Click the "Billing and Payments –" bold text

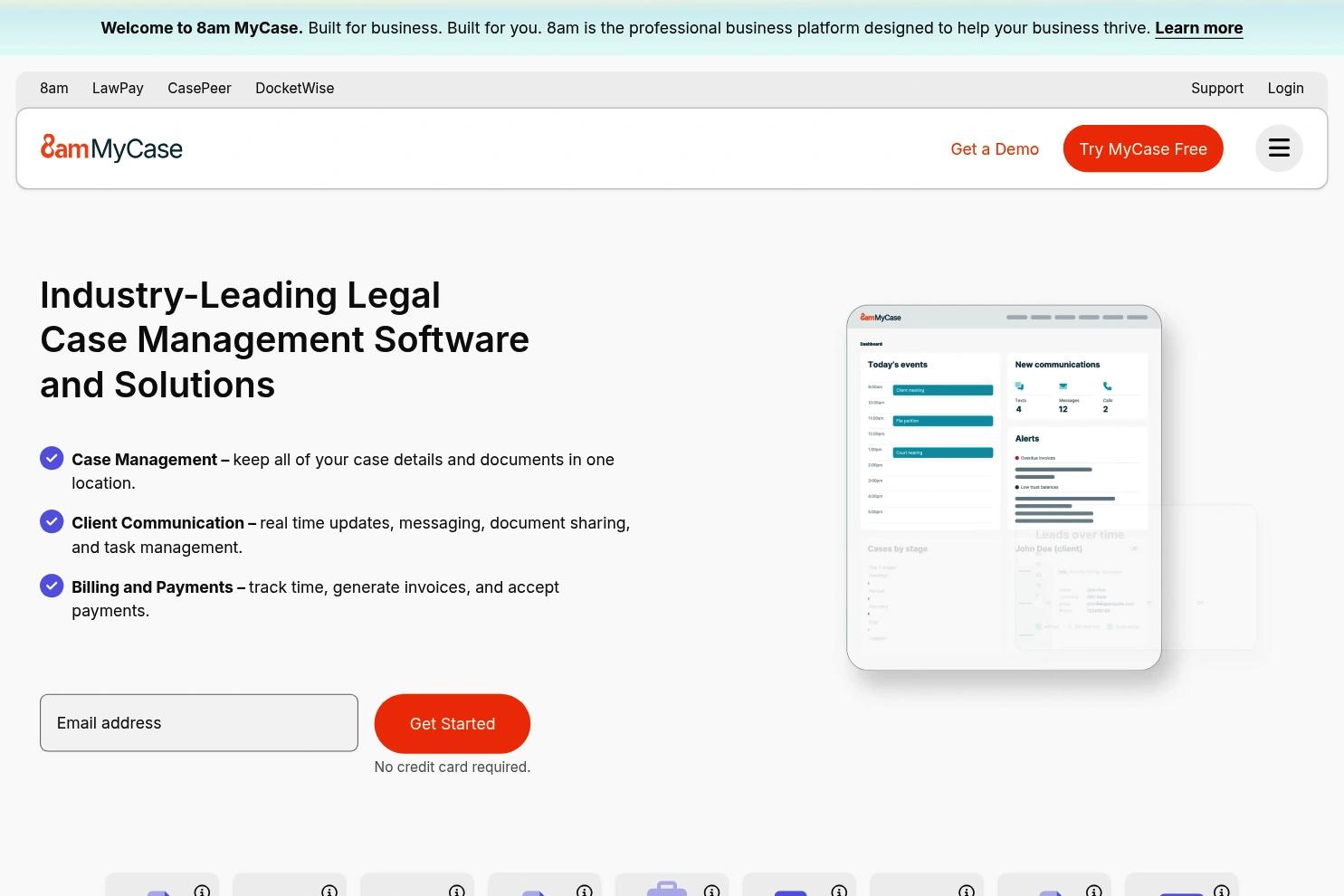point(158,587)
